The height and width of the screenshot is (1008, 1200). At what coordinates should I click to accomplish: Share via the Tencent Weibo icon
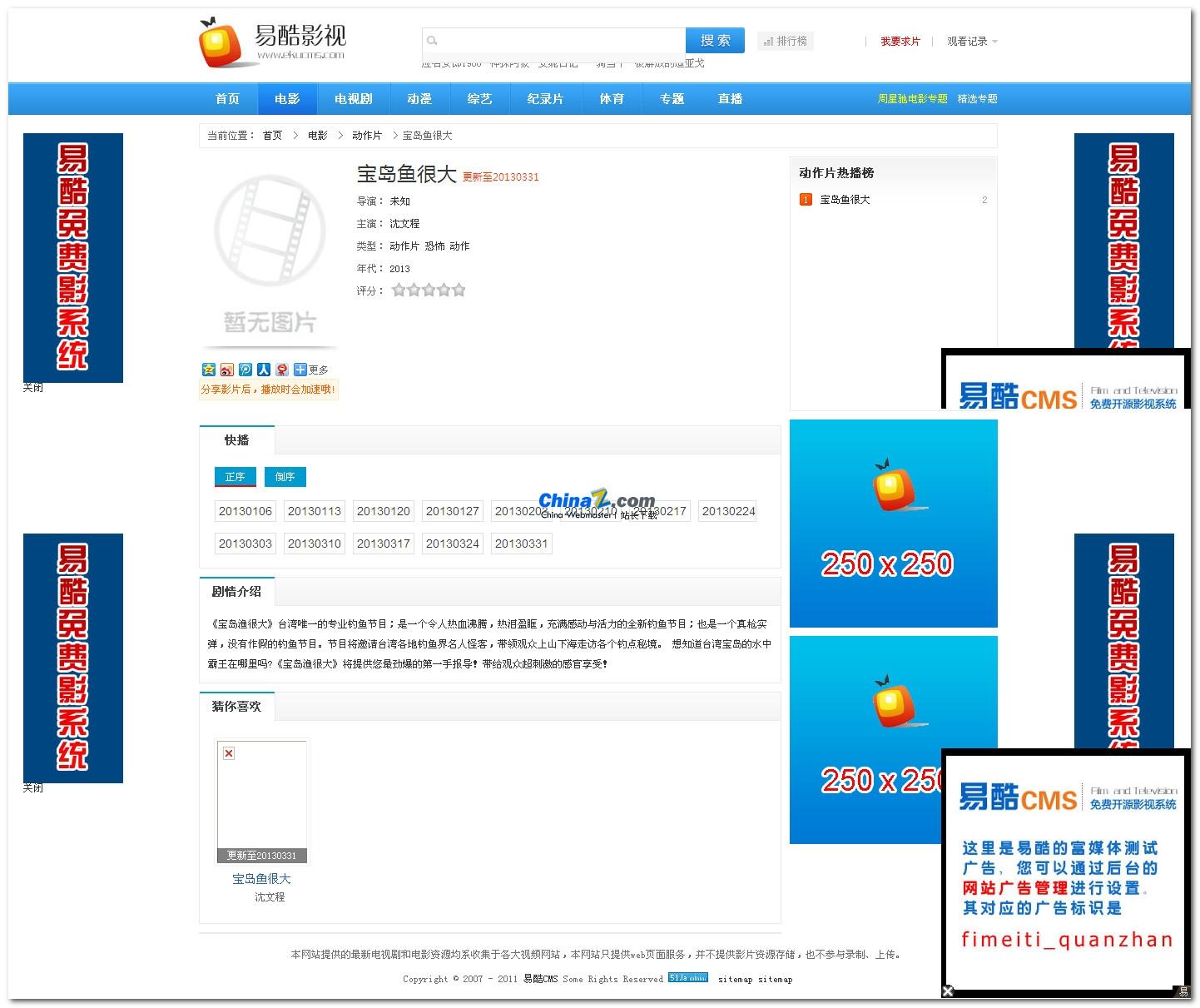(x=245, y=370)
